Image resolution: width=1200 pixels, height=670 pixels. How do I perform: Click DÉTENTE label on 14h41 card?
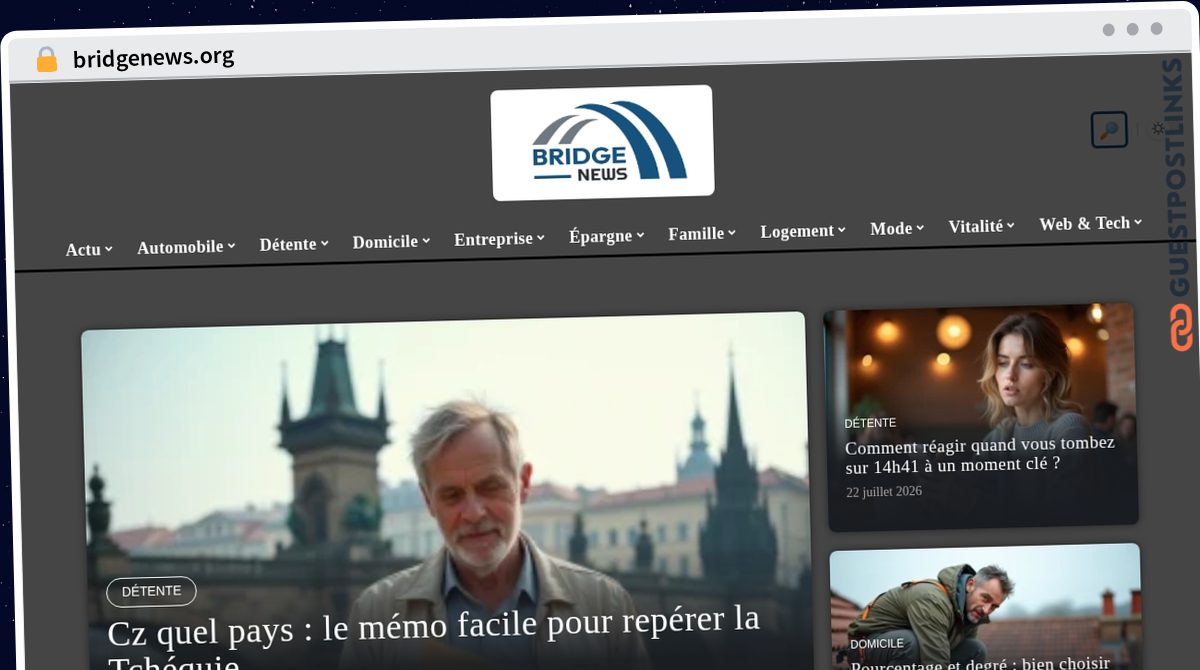pyautogui.click(x=870, y=423)
